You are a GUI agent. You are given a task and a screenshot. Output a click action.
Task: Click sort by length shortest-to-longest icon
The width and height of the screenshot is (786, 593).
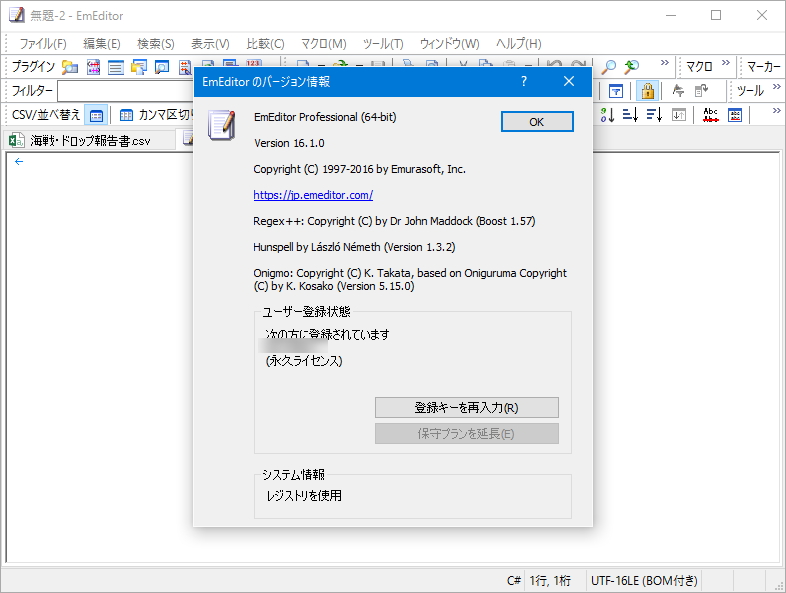(x=630, y=115)
